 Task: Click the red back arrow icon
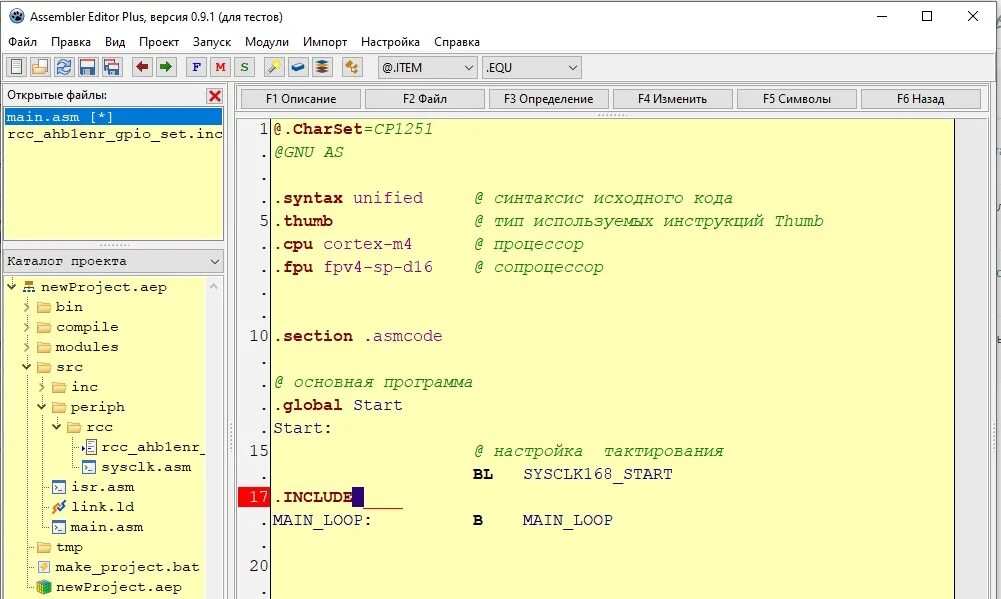tap(142, 67)
